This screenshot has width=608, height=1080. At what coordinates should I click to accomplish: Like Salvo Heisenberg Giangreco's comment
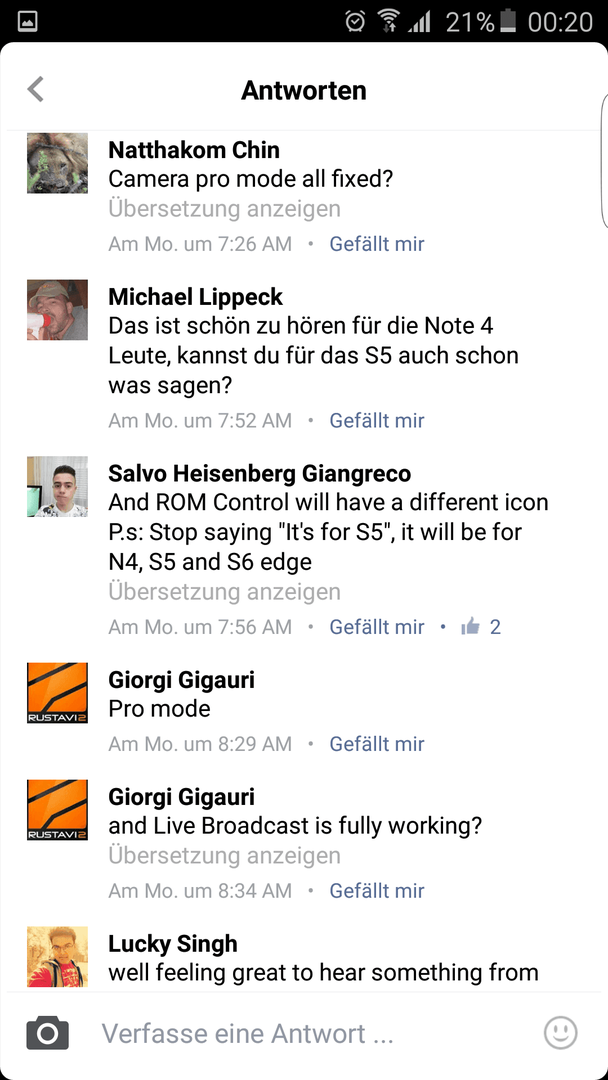click(x=377, y=627)
